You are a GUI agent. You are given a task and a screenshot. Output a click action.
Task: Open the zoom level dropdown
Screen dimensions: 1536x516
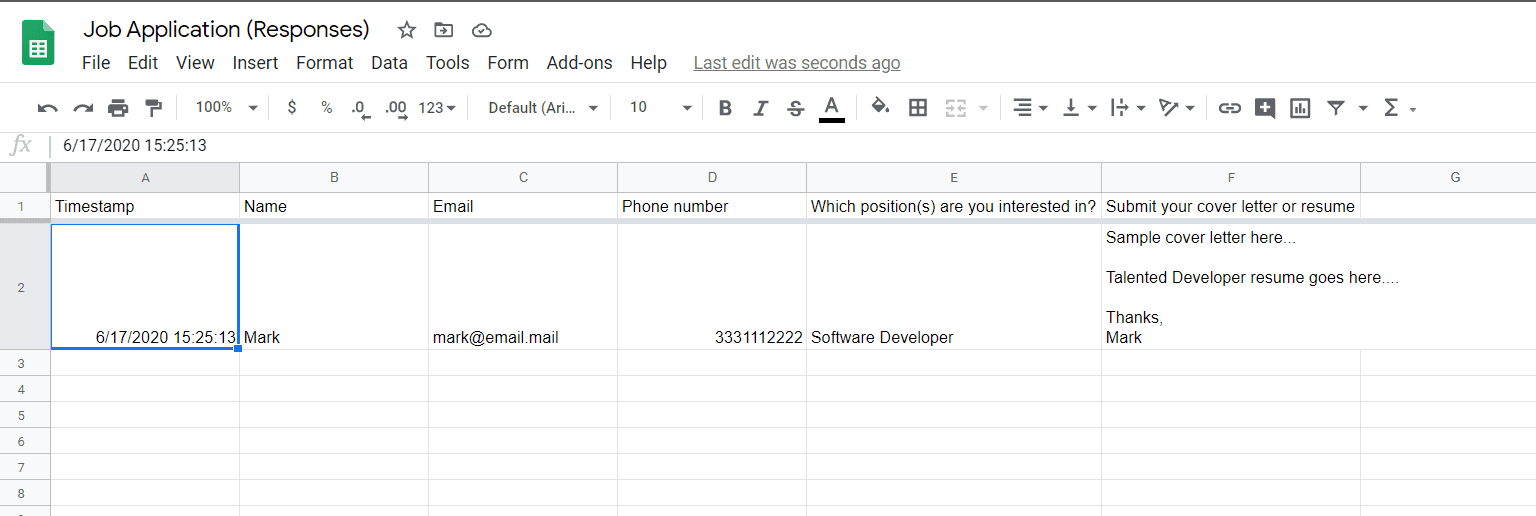[x=226, y=108]
